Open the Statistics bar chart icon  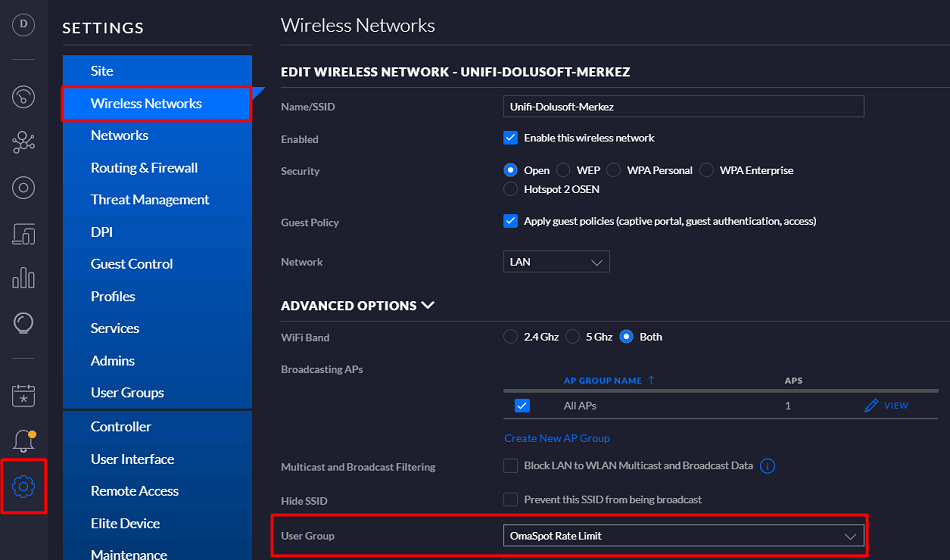24,278
